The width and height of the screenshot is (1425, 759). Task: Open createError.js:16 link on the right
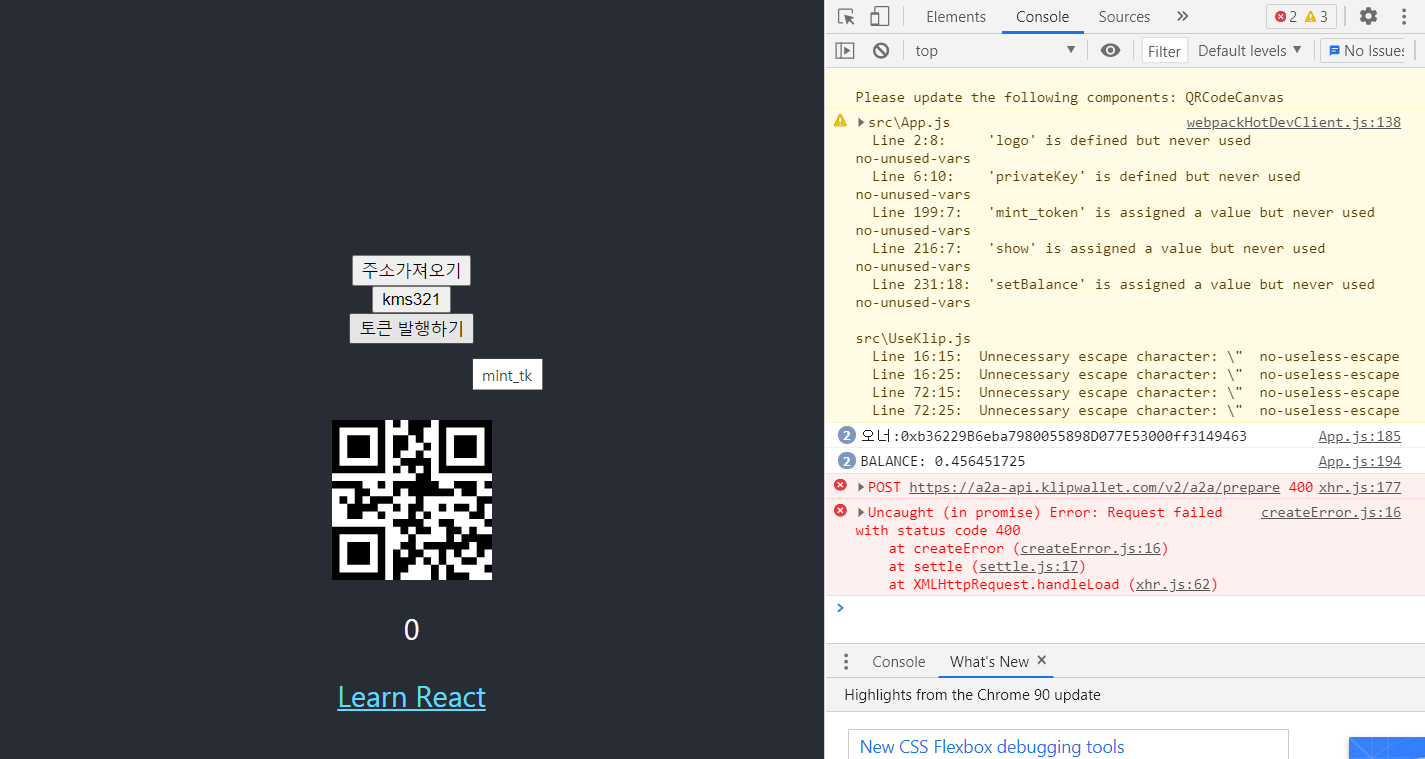click(x=1330, y=512)
